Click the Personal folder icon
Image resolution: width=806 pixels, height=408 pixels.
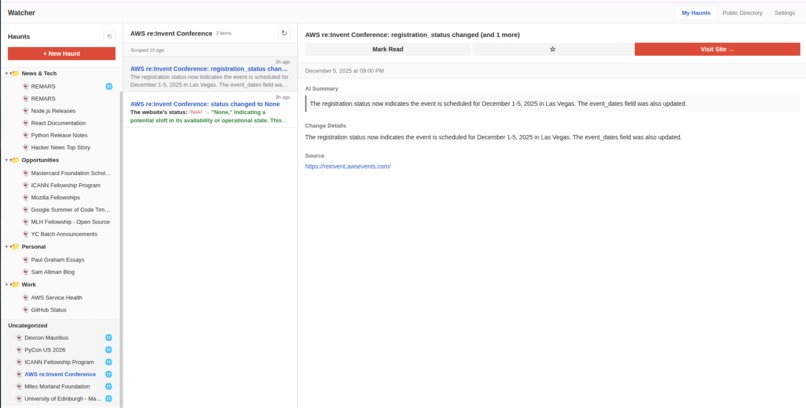(16, 247)
